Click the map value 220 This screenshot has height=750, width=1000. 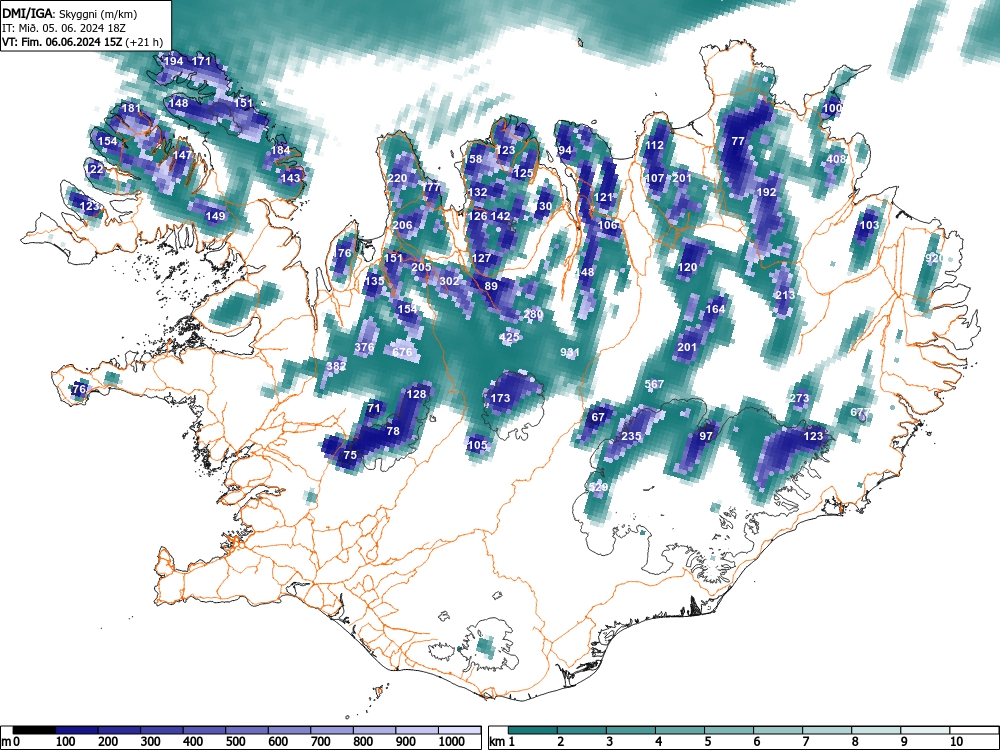[x=397, y=178]
